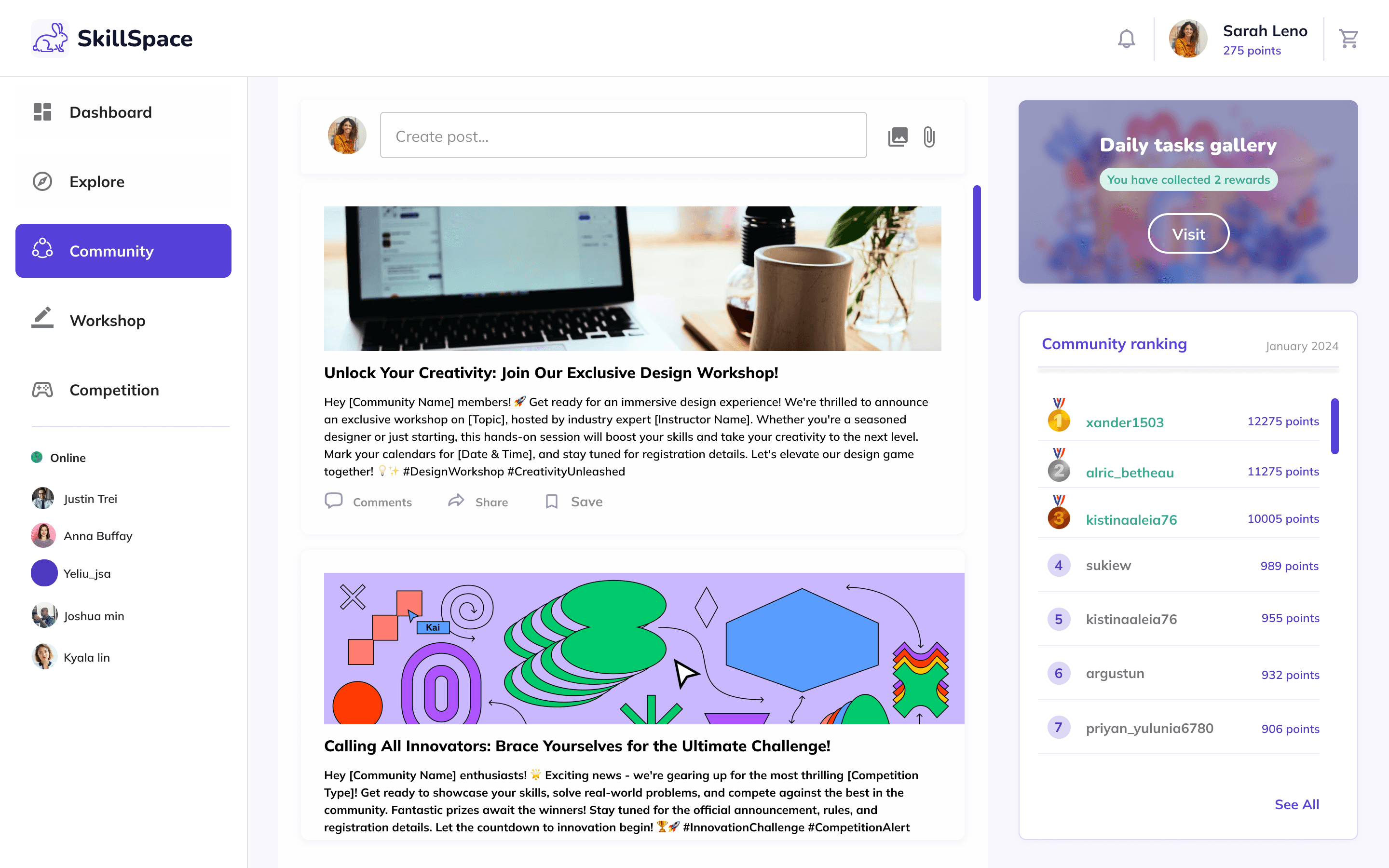This screenshot has height=868, width=1389.
Task: Open Comments on the workshop post
Action: (x=368, y=502)
